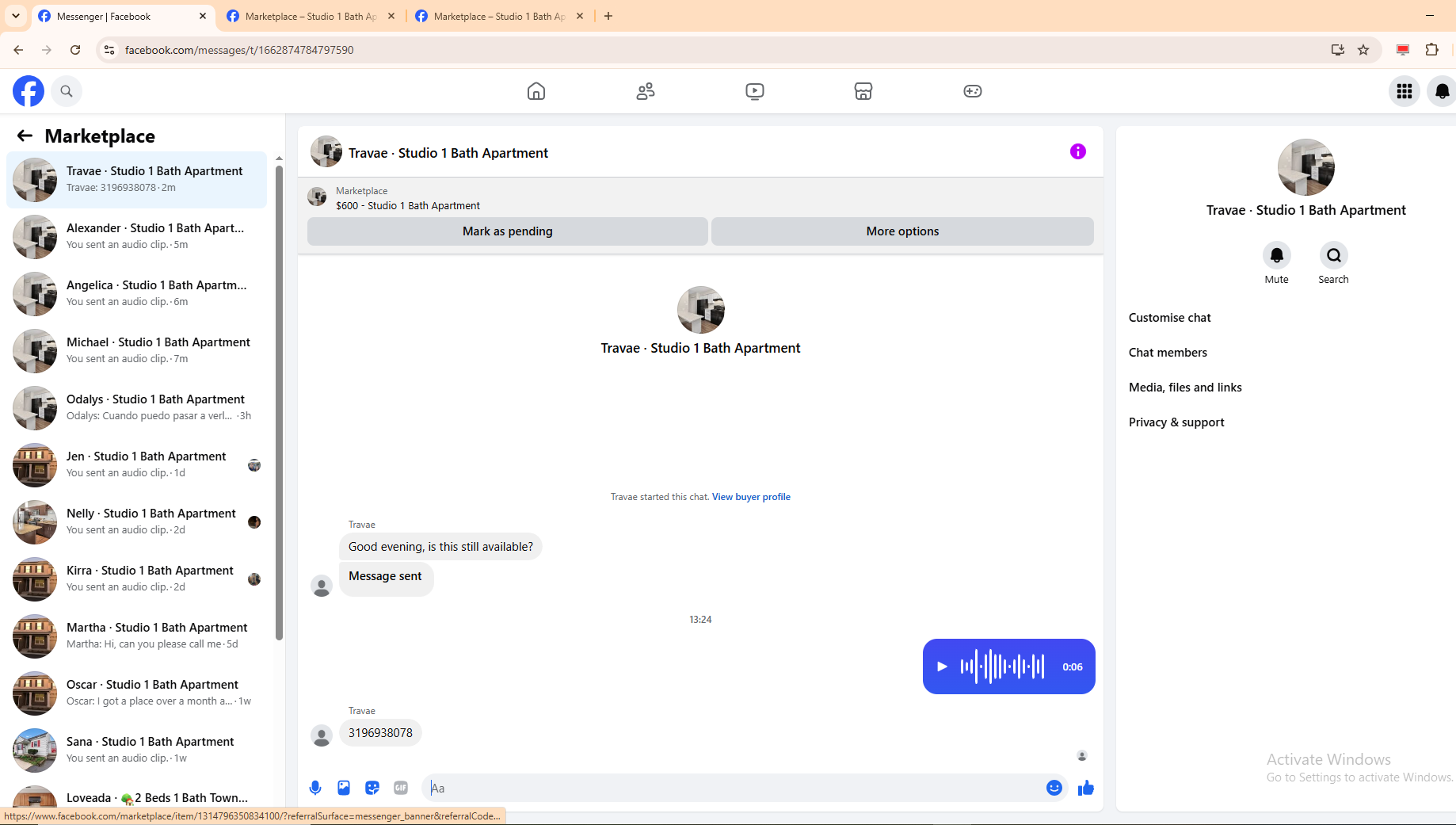Screen dimensions: 1456x825
Task: Open Angelica Studio 1 Bath conversation
Action: 136,294
